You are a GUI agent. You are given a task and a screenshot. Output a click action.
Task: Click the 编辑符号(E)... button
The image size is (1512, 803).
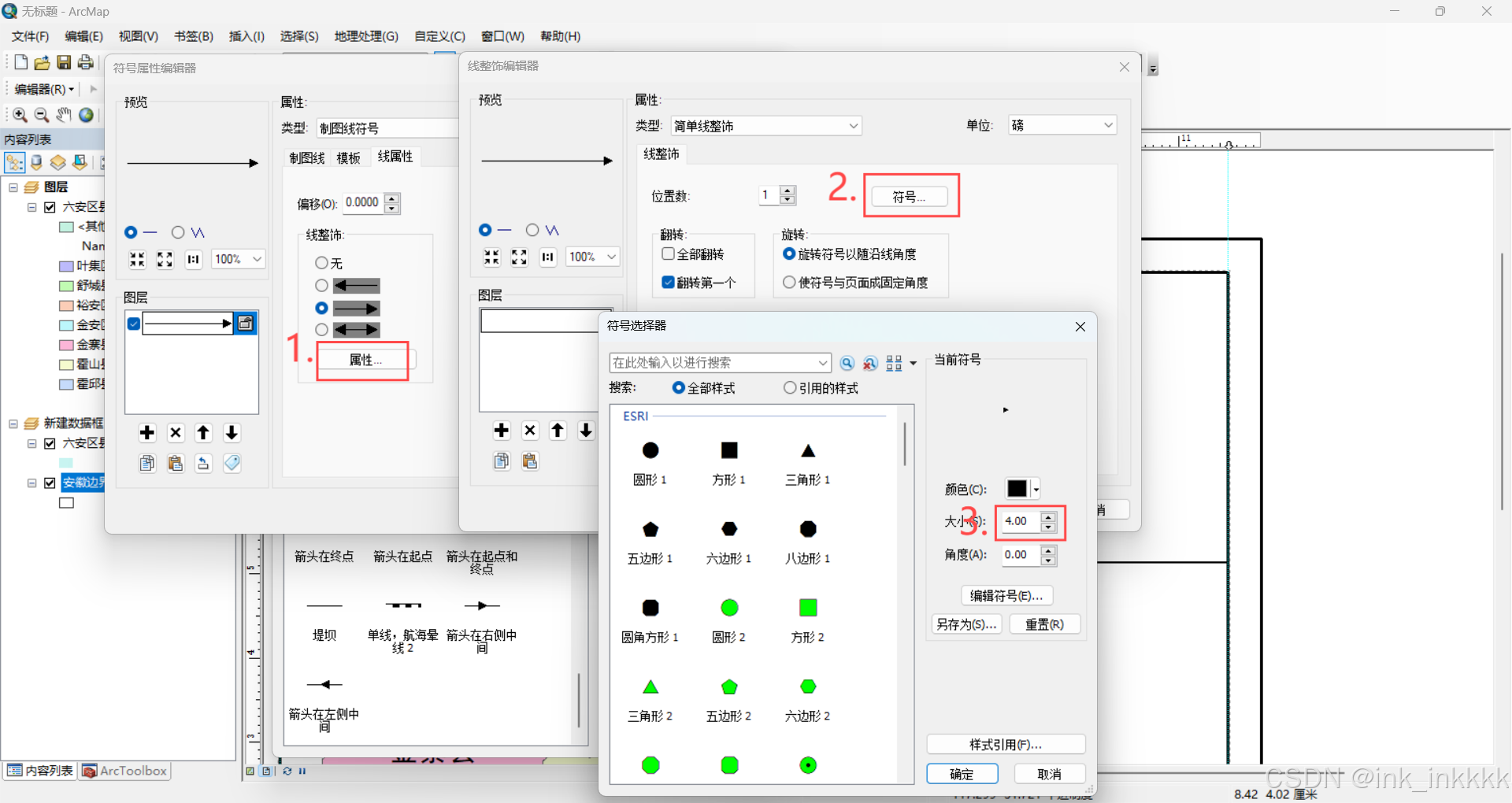(x=1006, y=596)
